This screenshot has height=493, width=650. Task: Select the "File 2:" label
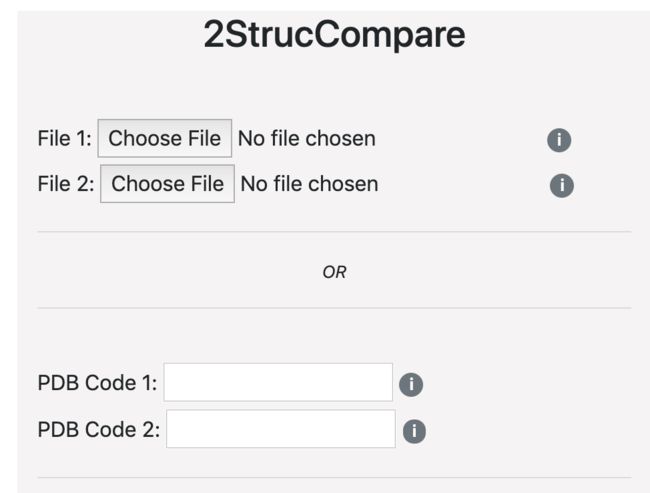tap(66, 184)
